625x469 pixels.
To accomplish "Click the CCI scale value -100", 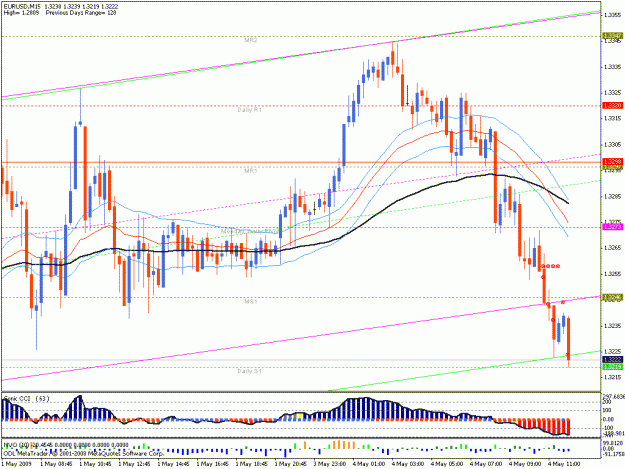I will click(608, 428).
